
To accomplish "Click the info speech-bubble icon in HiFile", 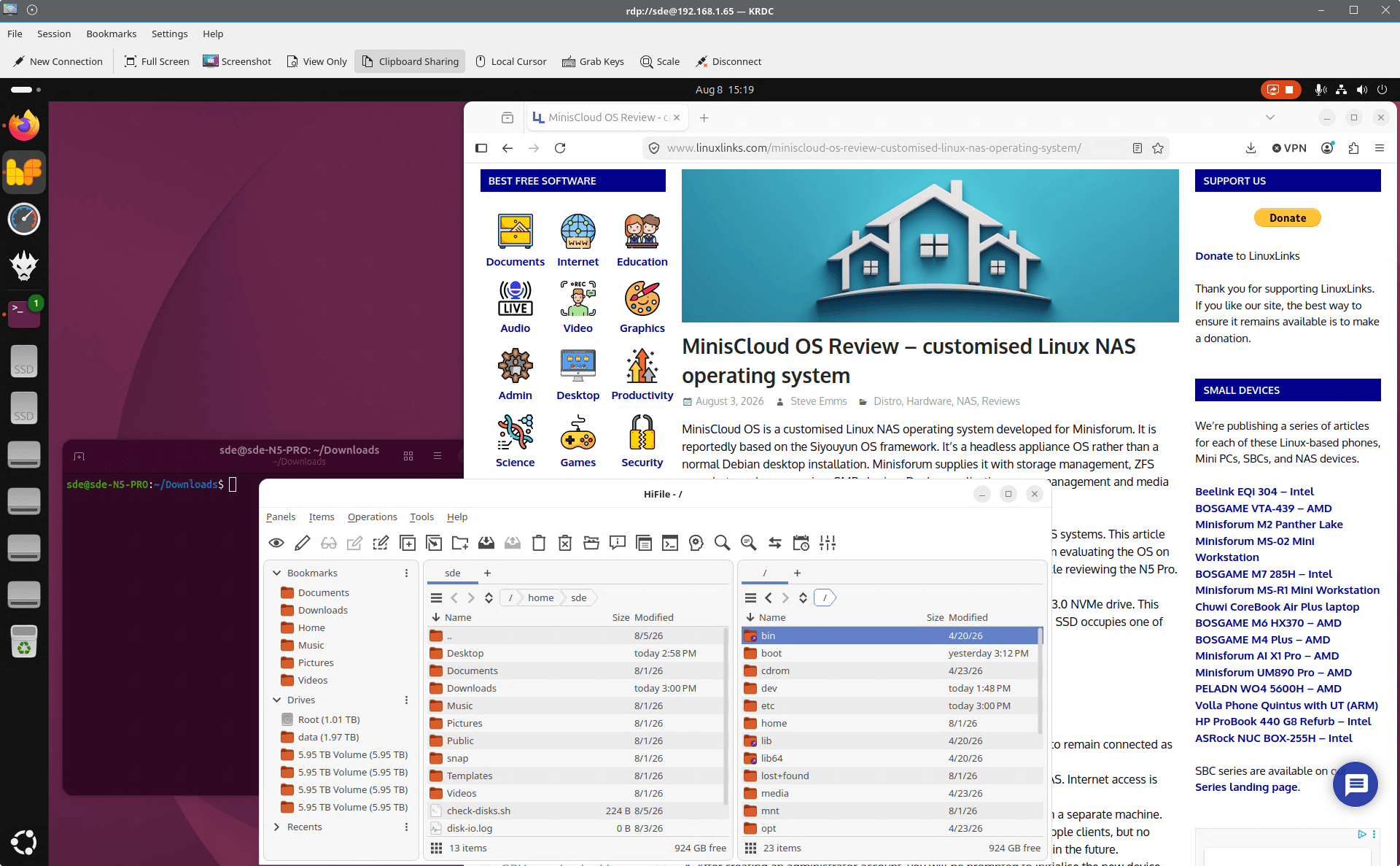I will pos(618,543).
